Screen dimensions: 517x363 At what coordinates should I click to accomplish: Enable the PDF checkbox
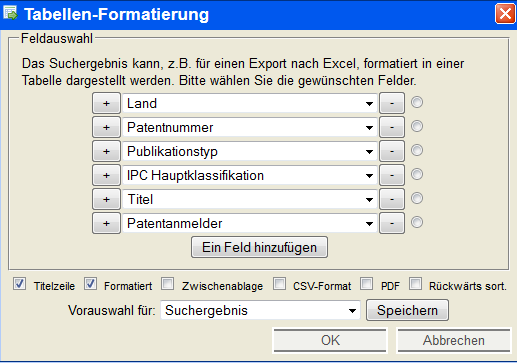(367, 284)
